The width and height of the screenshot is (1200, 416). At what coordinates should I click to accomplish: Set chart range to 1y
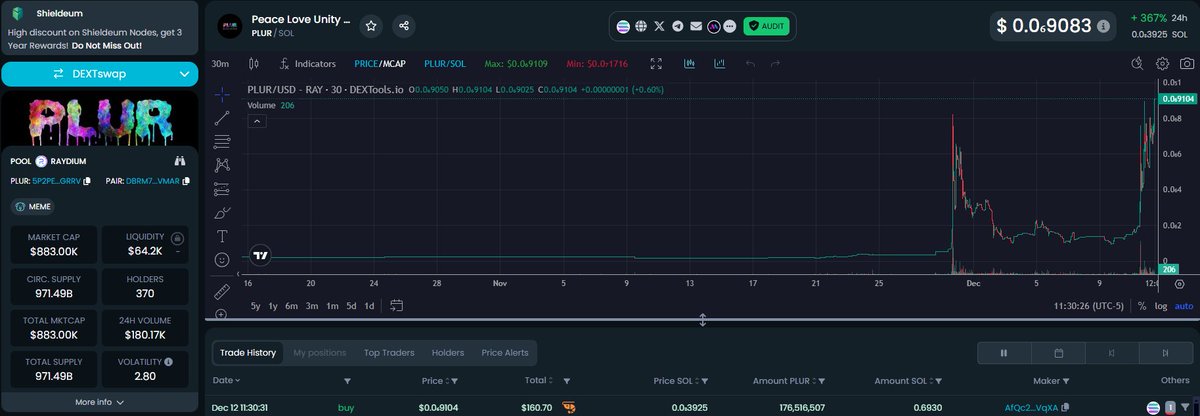tap(273, 306)
